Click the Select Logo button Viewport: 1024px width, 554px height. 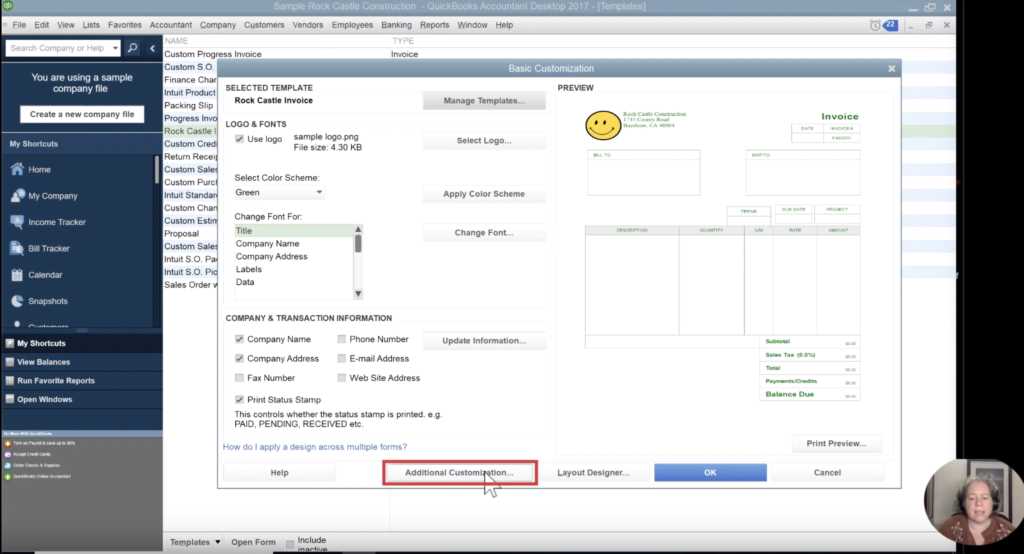(484, 140)
